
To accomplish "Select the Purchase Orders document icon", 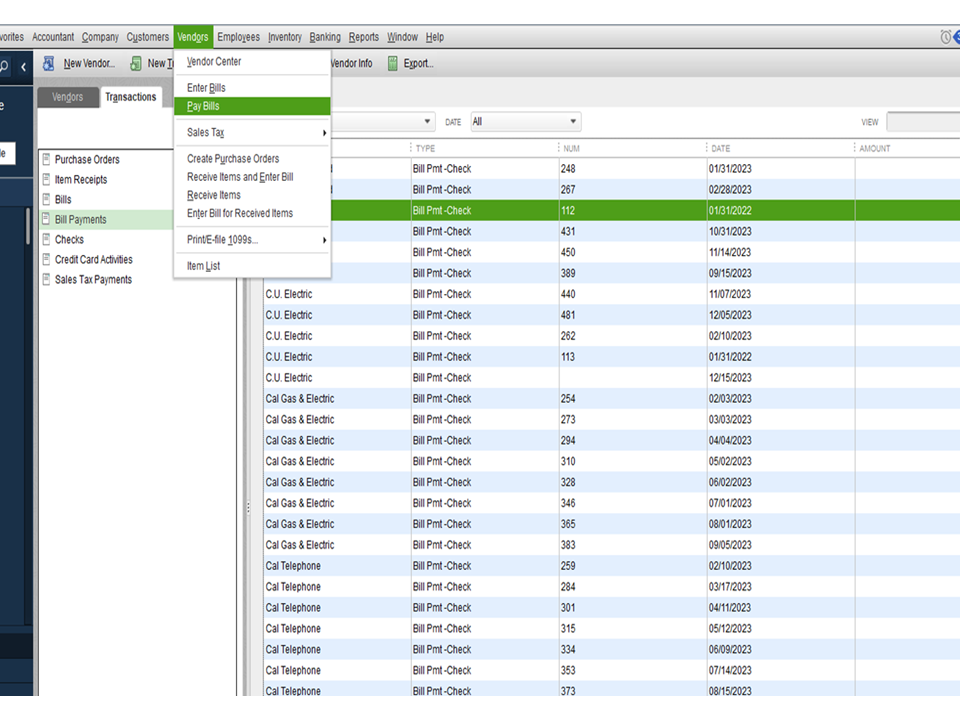I will 46,160.
